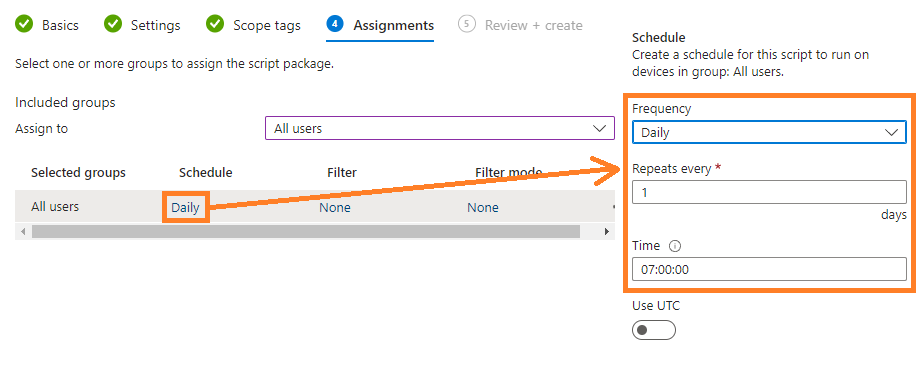
Task: Click the Settings step green checkmark icon
Action: pos(113,25)
